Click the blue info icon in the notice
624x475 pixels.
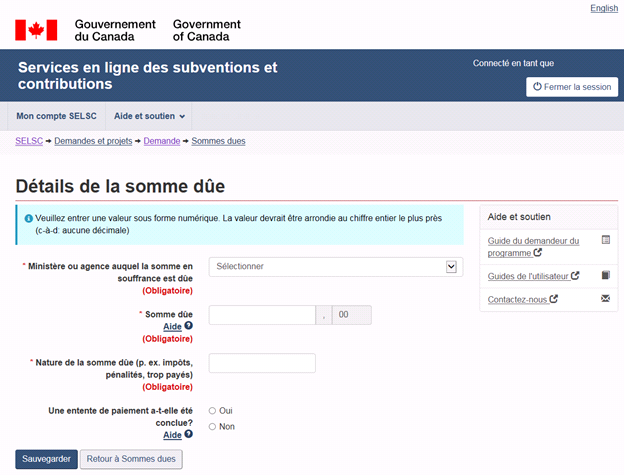(28, 218)
